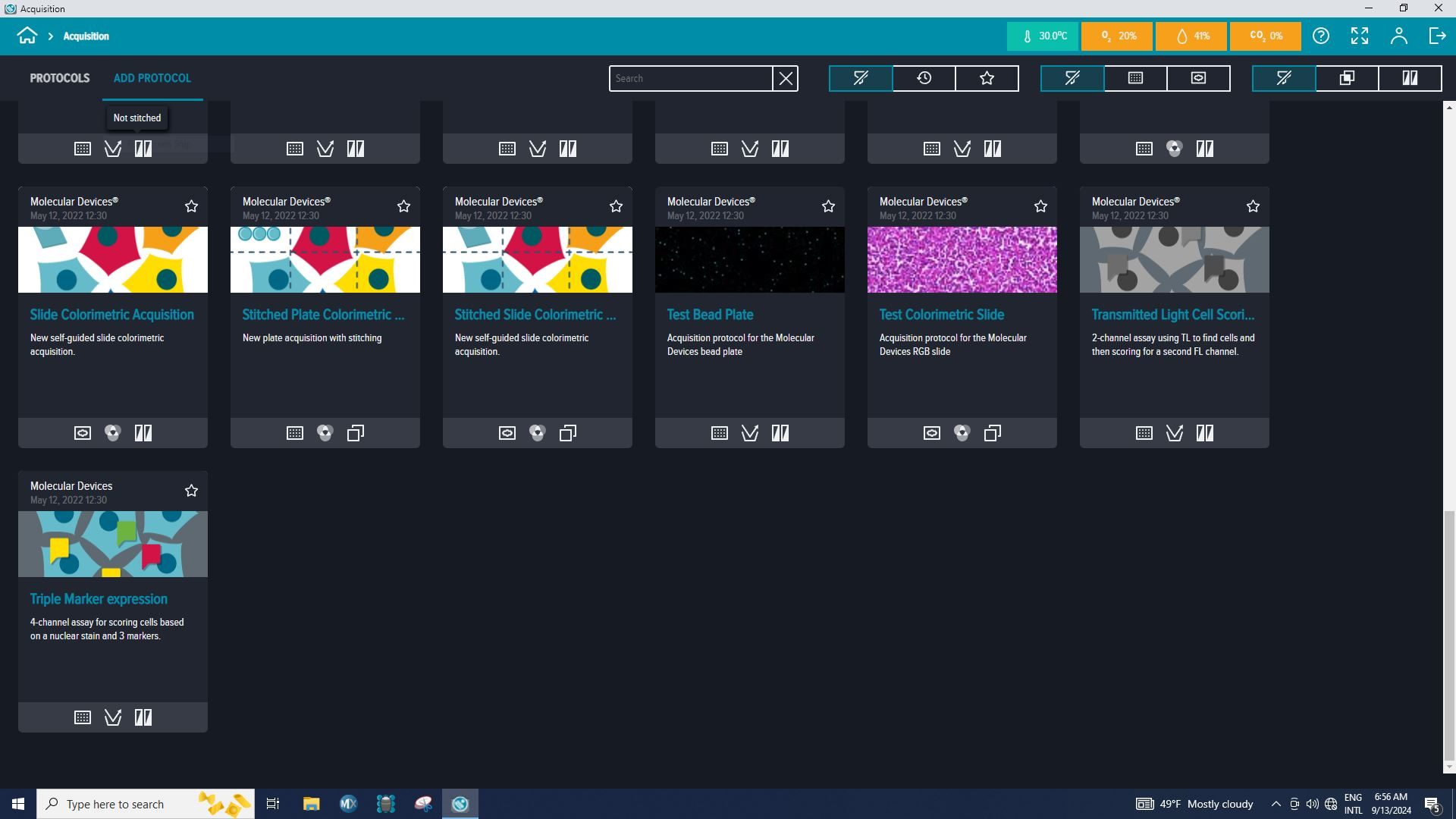Click the Triple Marker expression thumbnail image
The width and height of the screenshot is (1456, 819).
[x=113, y=544]
